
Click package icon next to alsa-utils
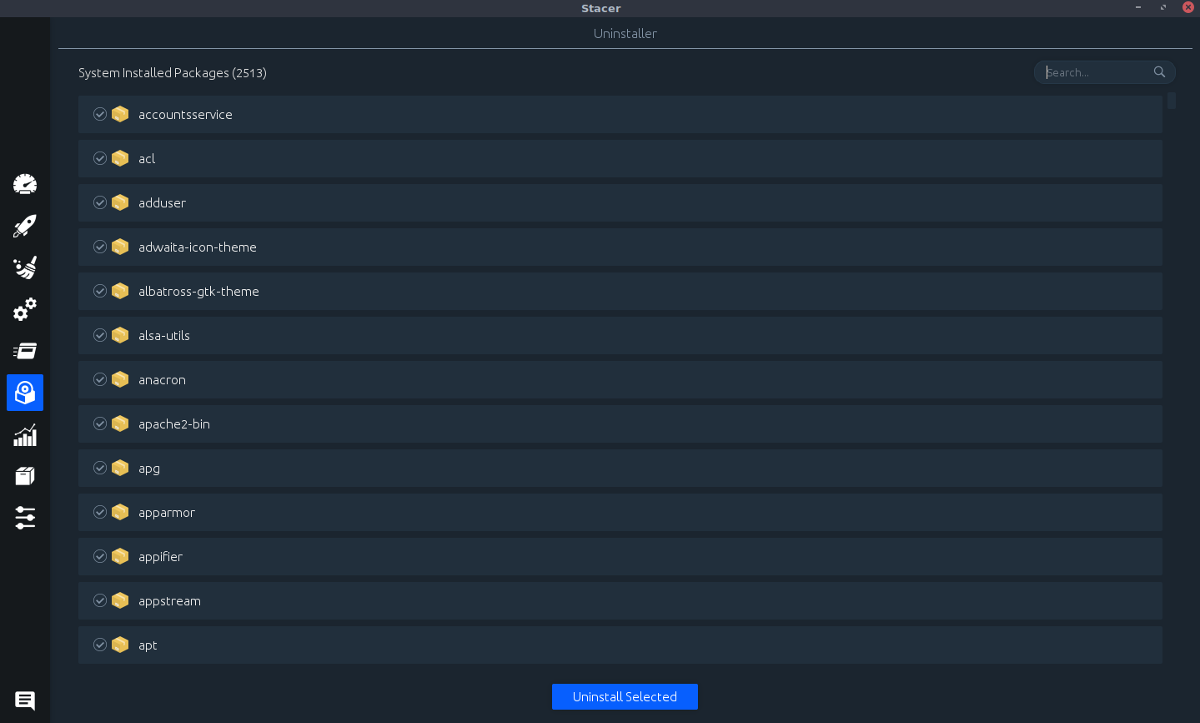click(120, 335)
